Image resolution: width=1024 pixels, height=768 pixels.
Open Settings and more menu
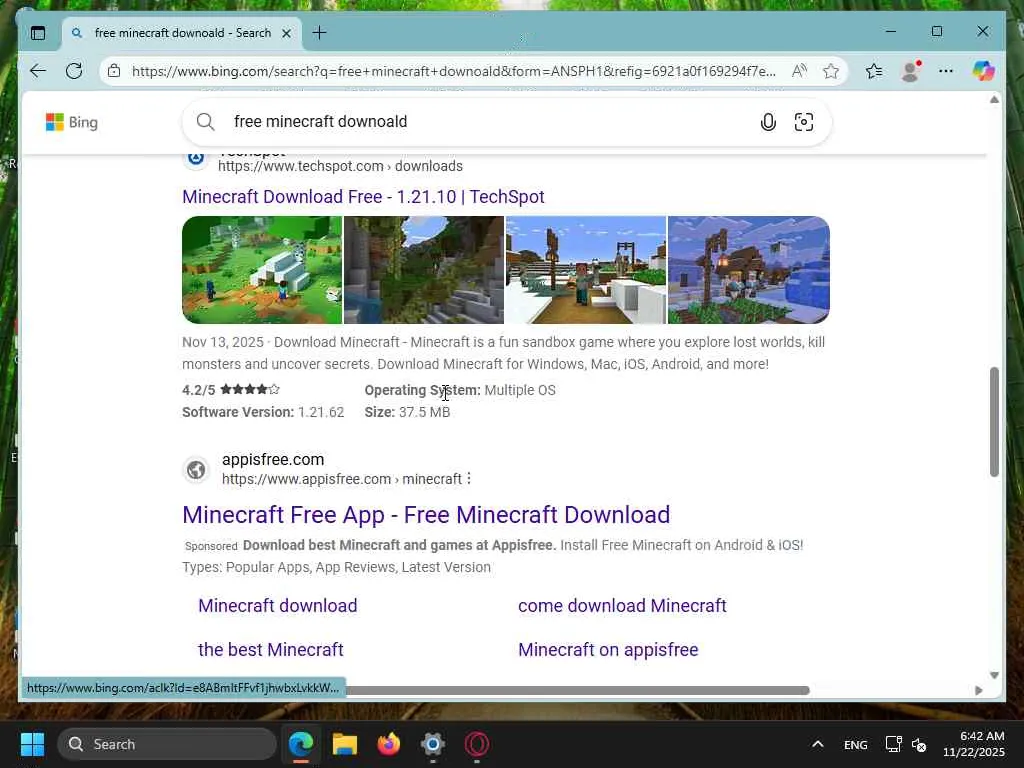(946, 71)
